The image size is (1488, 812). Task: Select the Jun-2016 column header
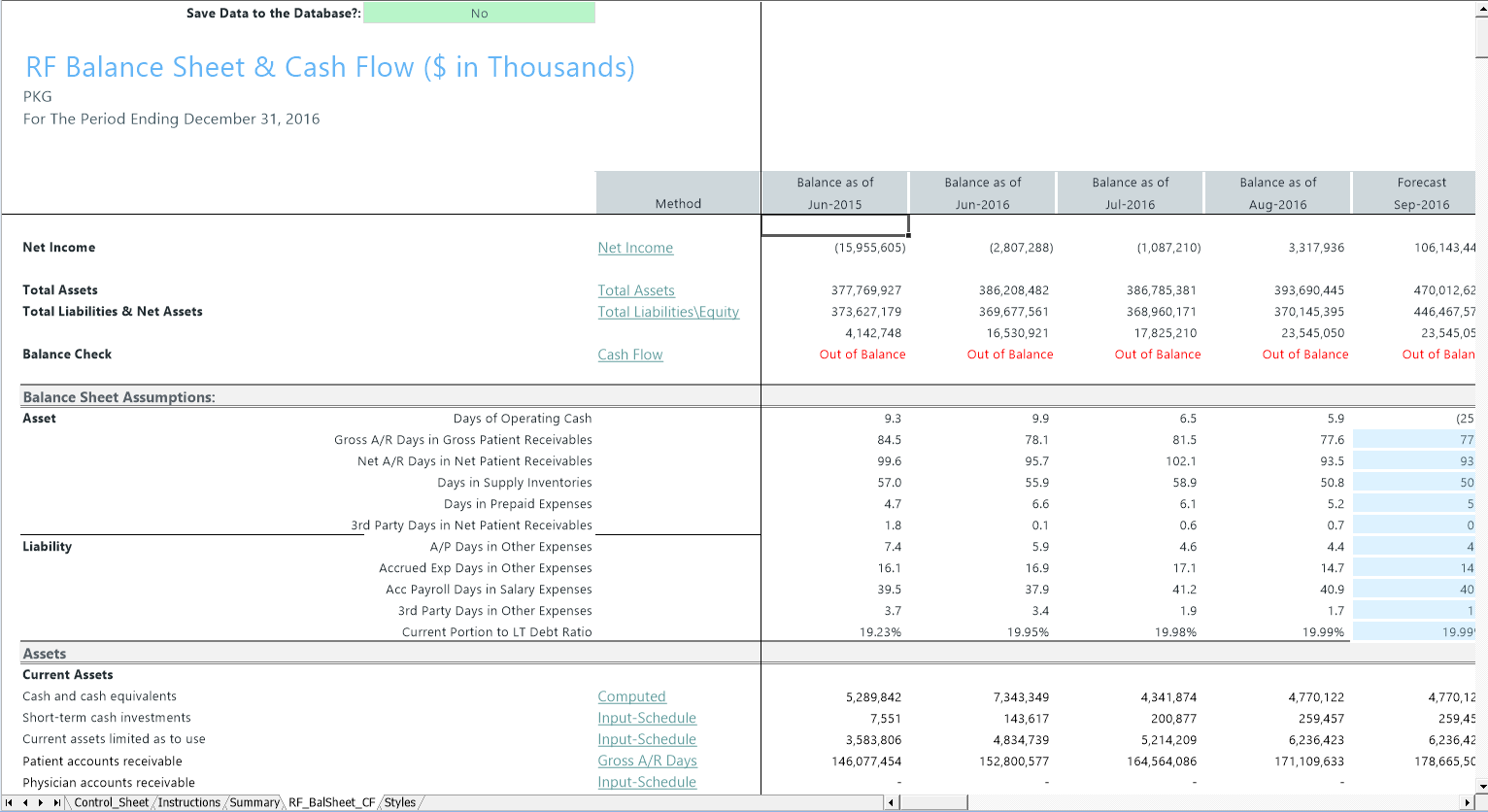coord(983,192)
